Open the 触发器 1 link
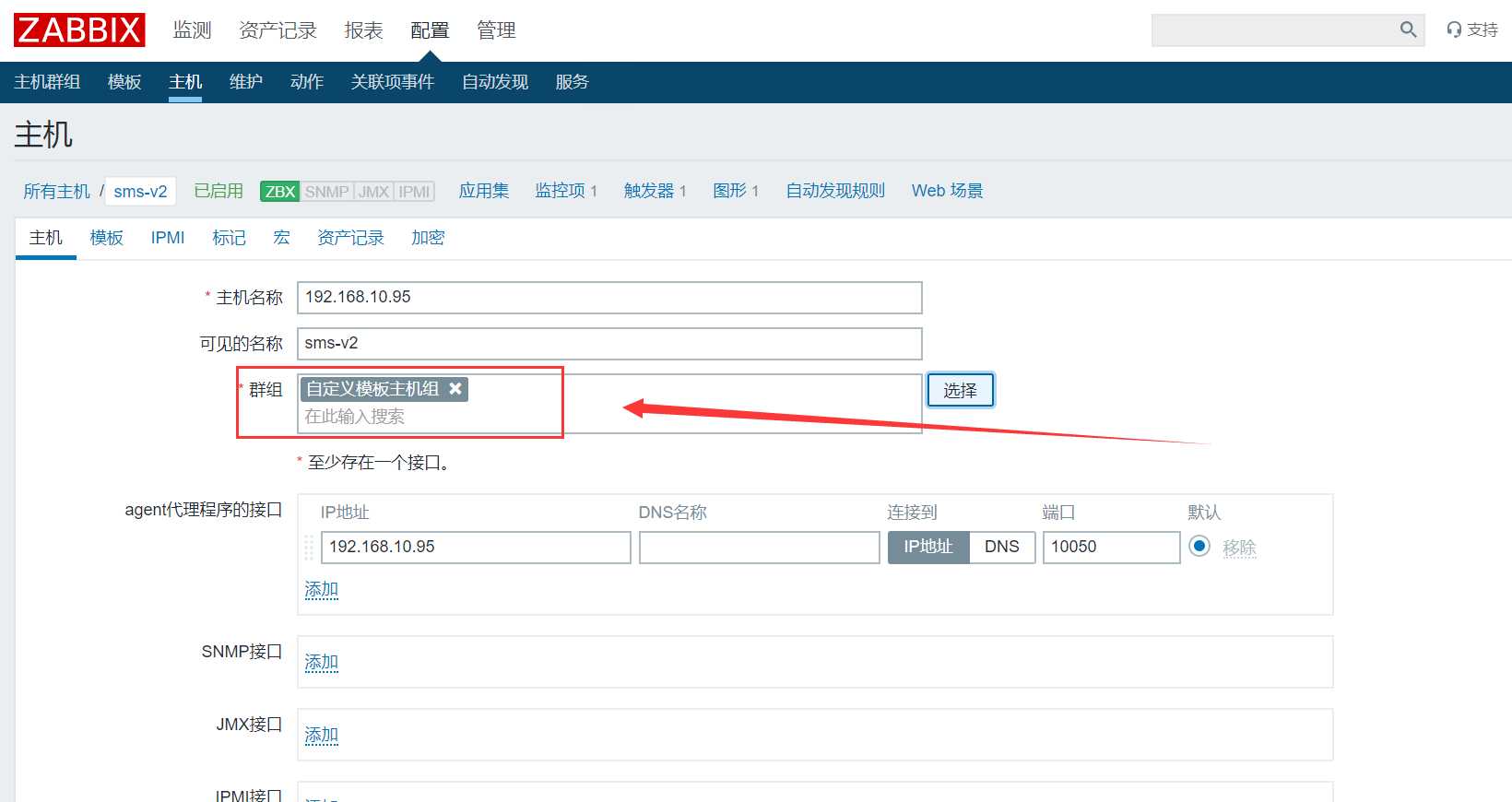The image size is (1512, 802). pyautogui.click(x=655, y=191)
